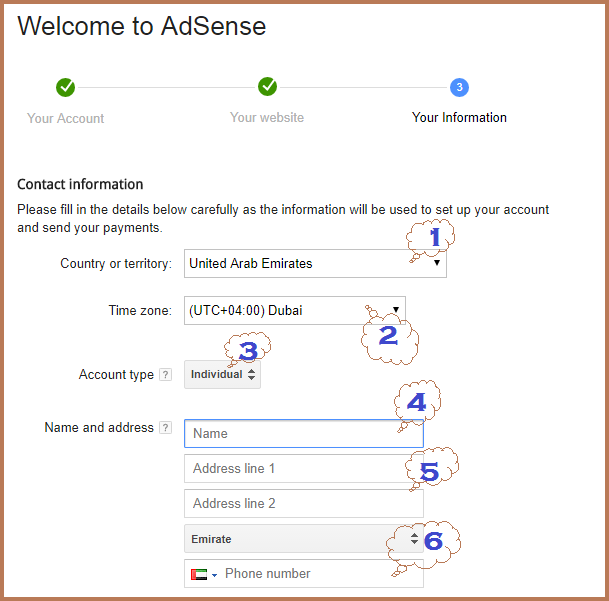
Task: Select the Your Information step label
Action: [x=459, y=117]
